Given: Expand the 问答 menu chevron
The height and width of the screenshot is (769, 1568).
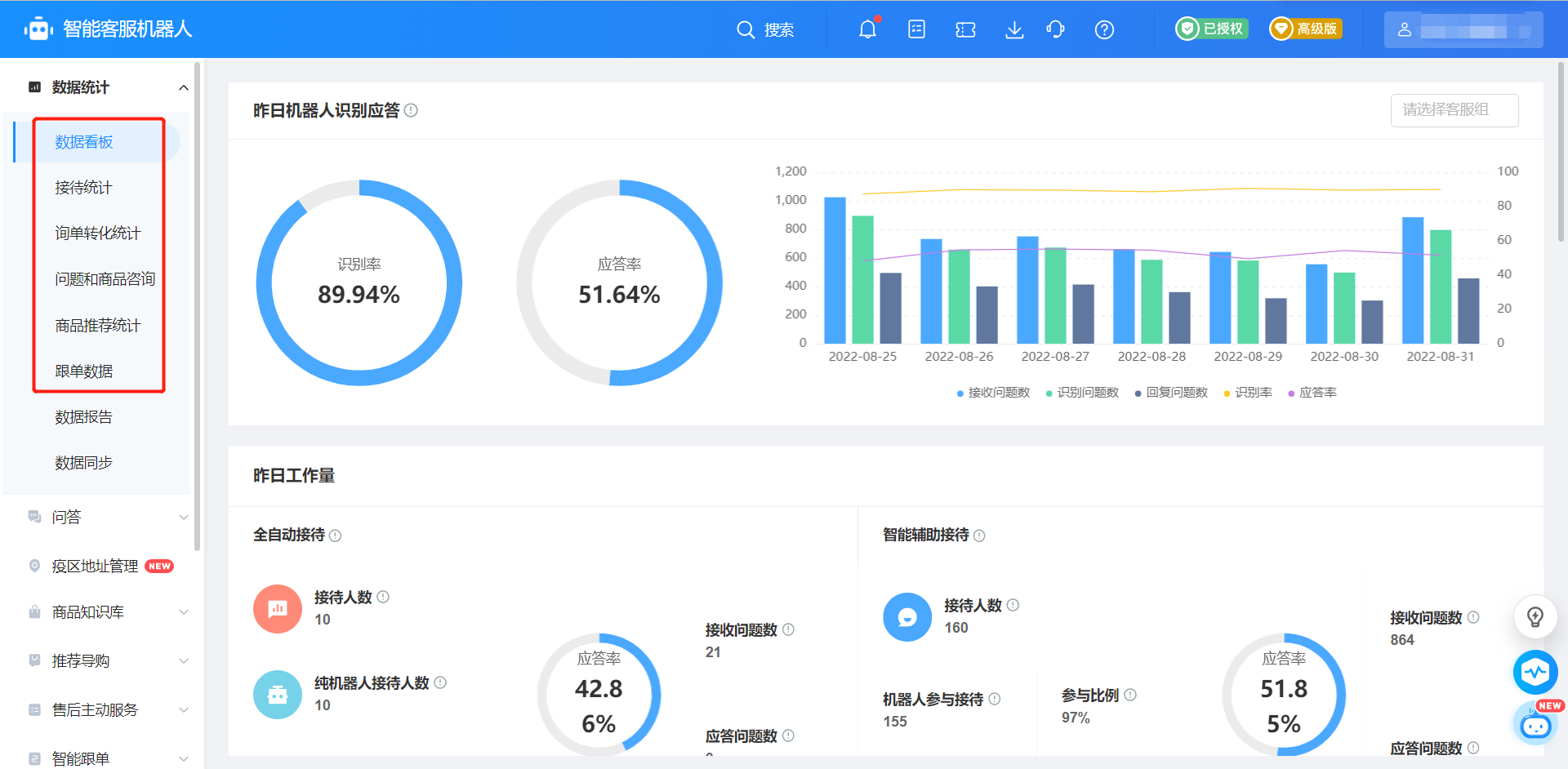Looking at the screenshot, I should click(x=184, y=517).
